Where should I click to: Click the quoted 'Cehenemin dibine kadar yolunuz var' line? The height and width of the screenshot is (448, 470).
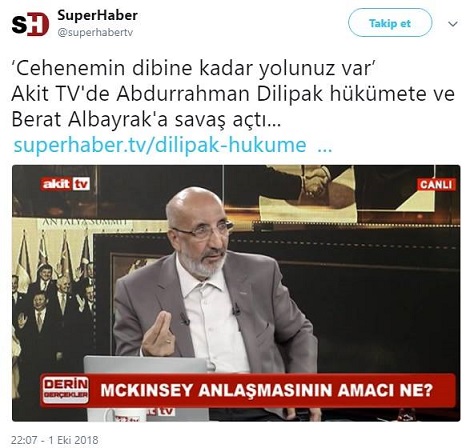(x=195, y=68)
